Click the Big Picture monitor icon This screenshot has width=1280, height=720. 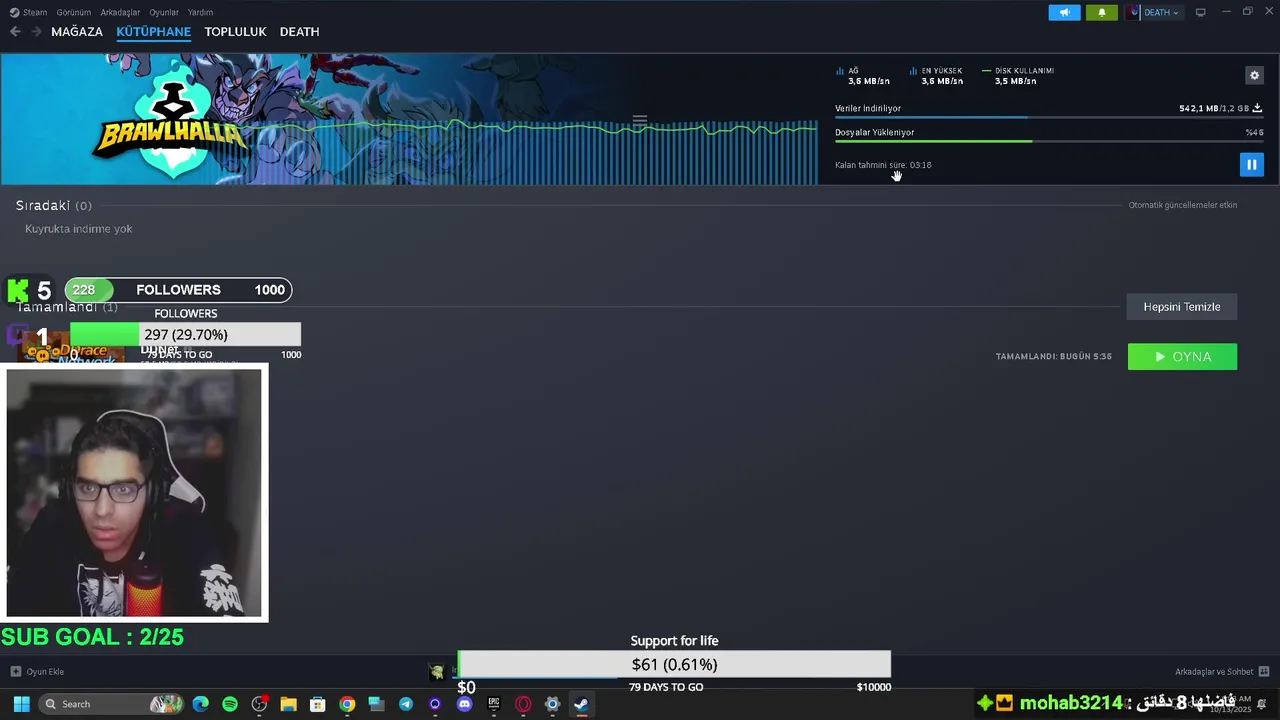(x=1200, y=12)
